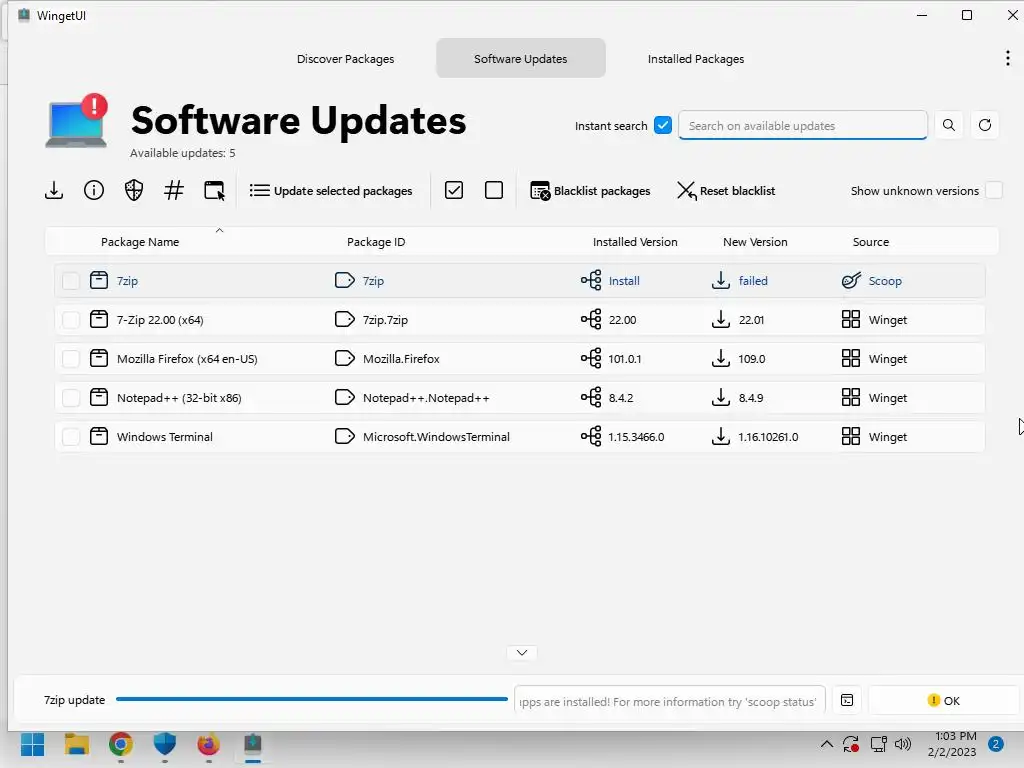
Task: Click the 7zip update progress bar
Action: point(312,699)
